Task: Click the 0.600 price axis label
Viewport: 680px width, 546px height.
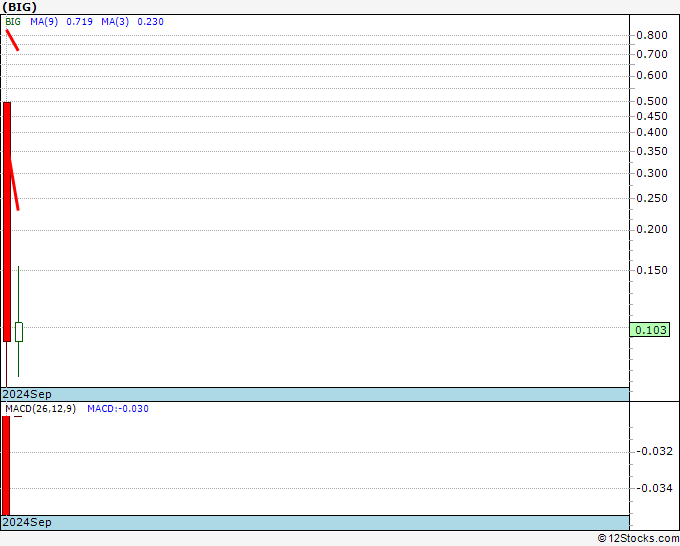Action: (x=652, y=75)
